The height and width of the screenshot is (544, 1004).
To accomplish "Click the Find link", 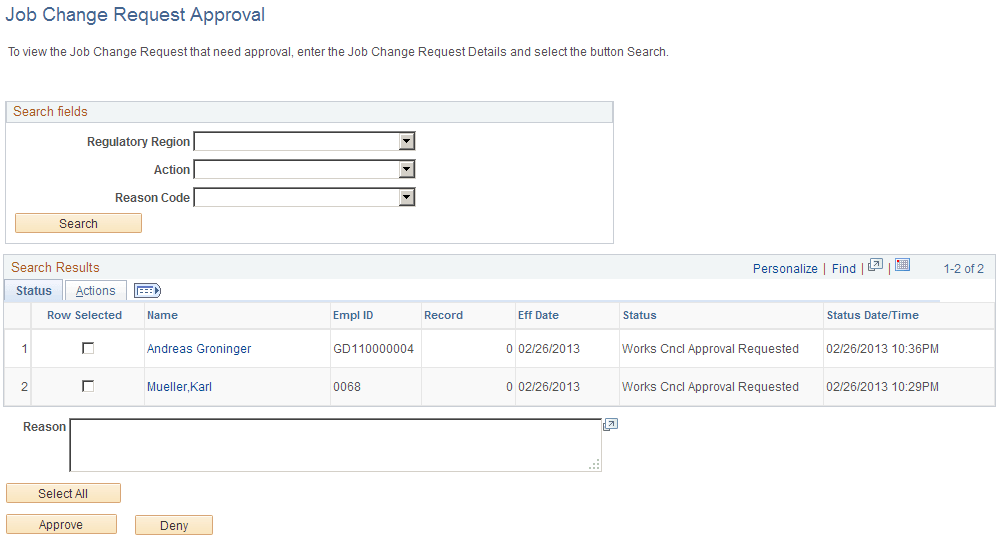I will (843, 269).
